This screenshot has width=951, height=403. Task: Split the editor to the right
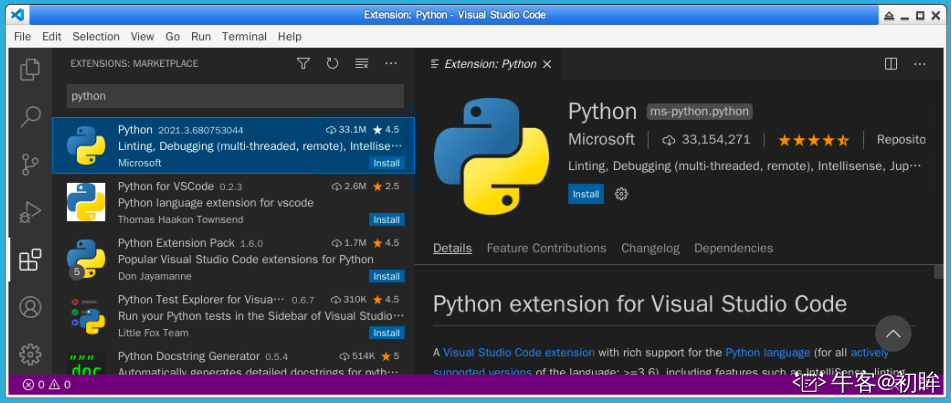890,64
